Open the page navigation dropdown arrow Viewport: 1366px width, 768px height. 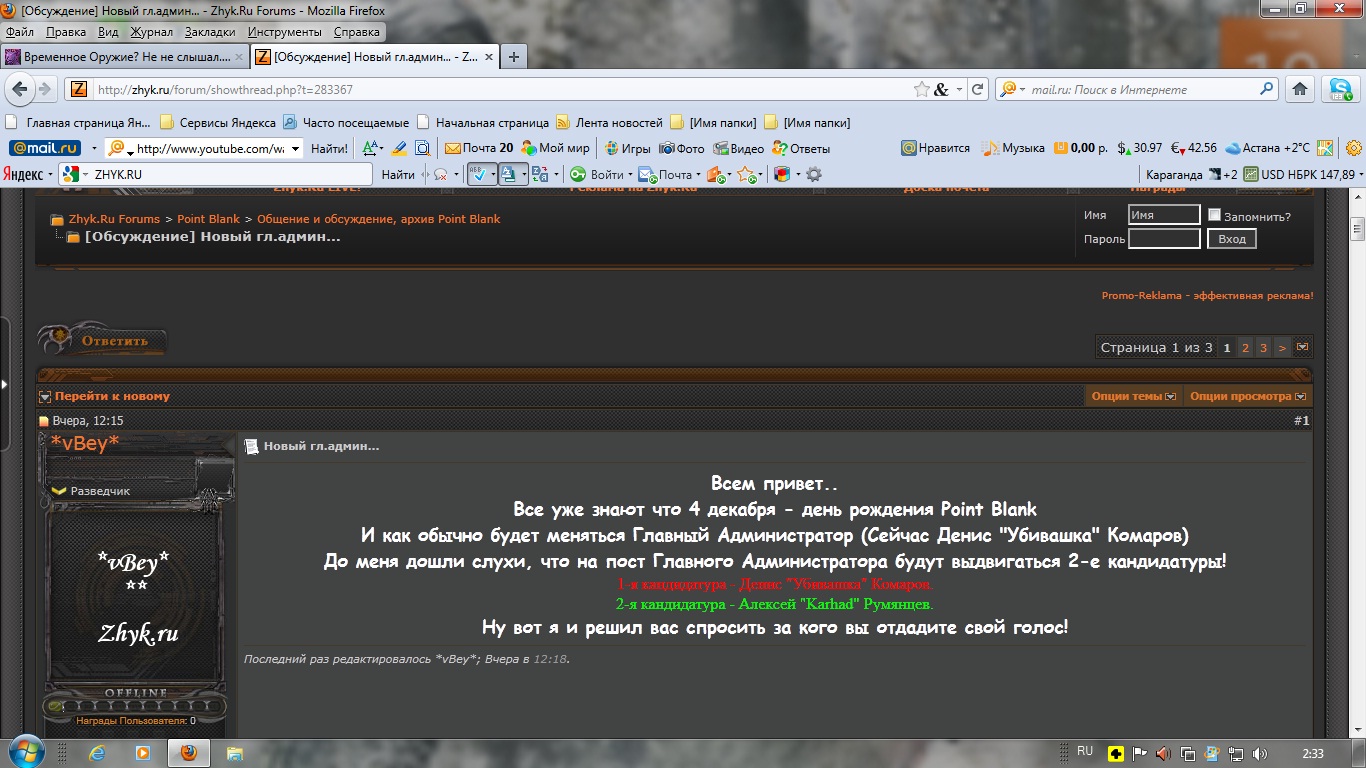tap(1302, 348)
